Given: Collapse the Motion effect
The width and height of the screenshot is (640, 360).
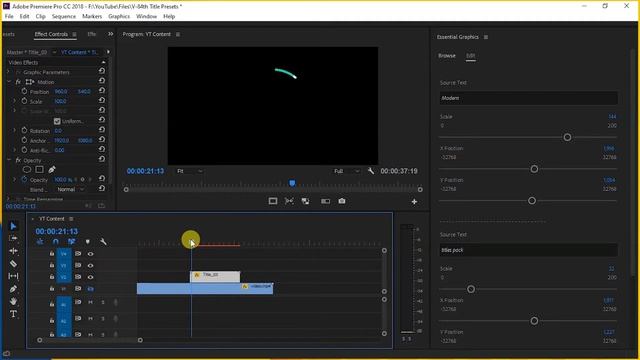Looking at the screenshot, I should 9,82.
